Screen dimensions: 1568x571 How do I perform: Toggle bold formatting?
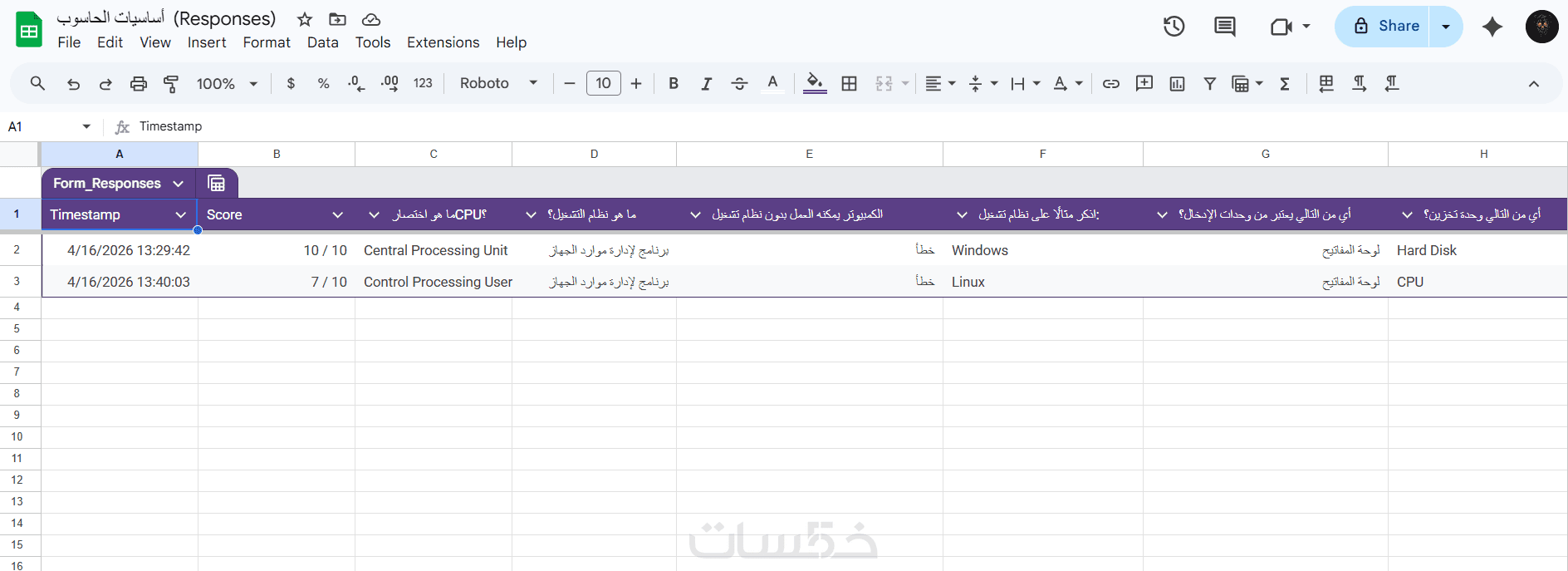(674, 83)
